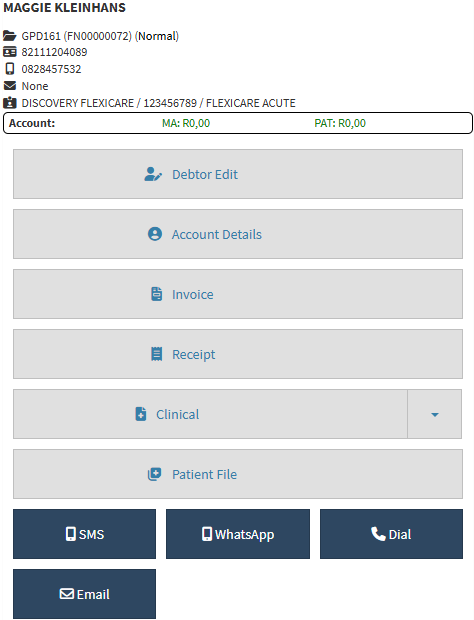Screen dimensions: 474x620
Task: Expand the Clinical dropdown arrow
Action: (435, 414)
